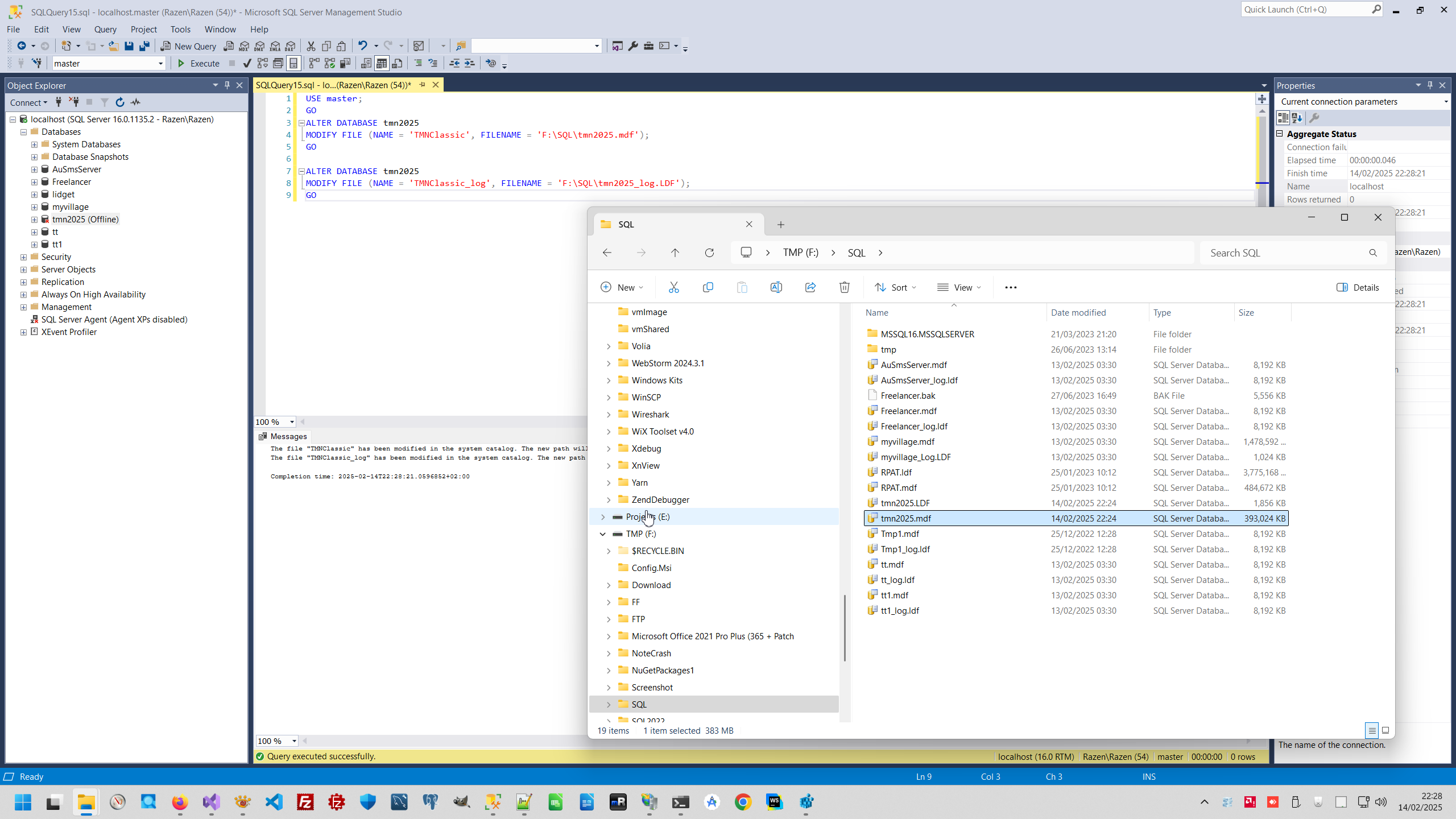
Task: Expand the Security folder node
Action: point(24,257)
